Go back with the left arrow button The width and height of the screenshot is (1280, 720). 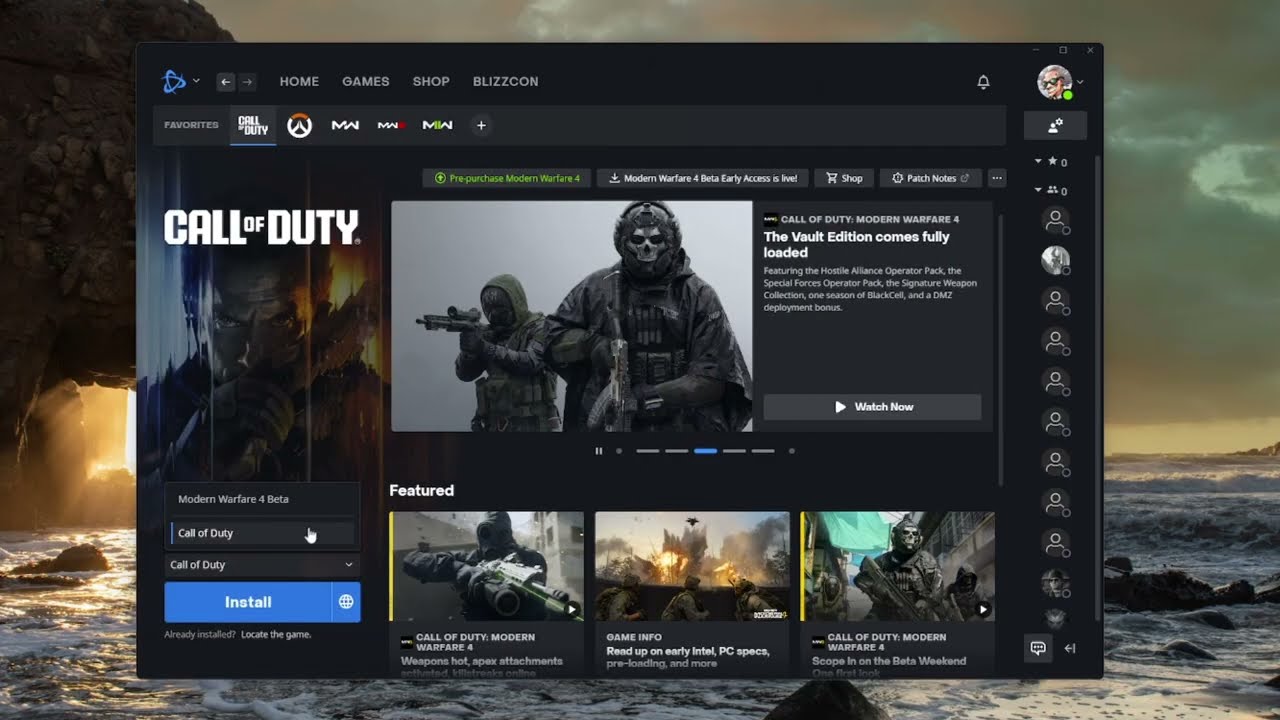pyautogui.click(x=225, y=82)
